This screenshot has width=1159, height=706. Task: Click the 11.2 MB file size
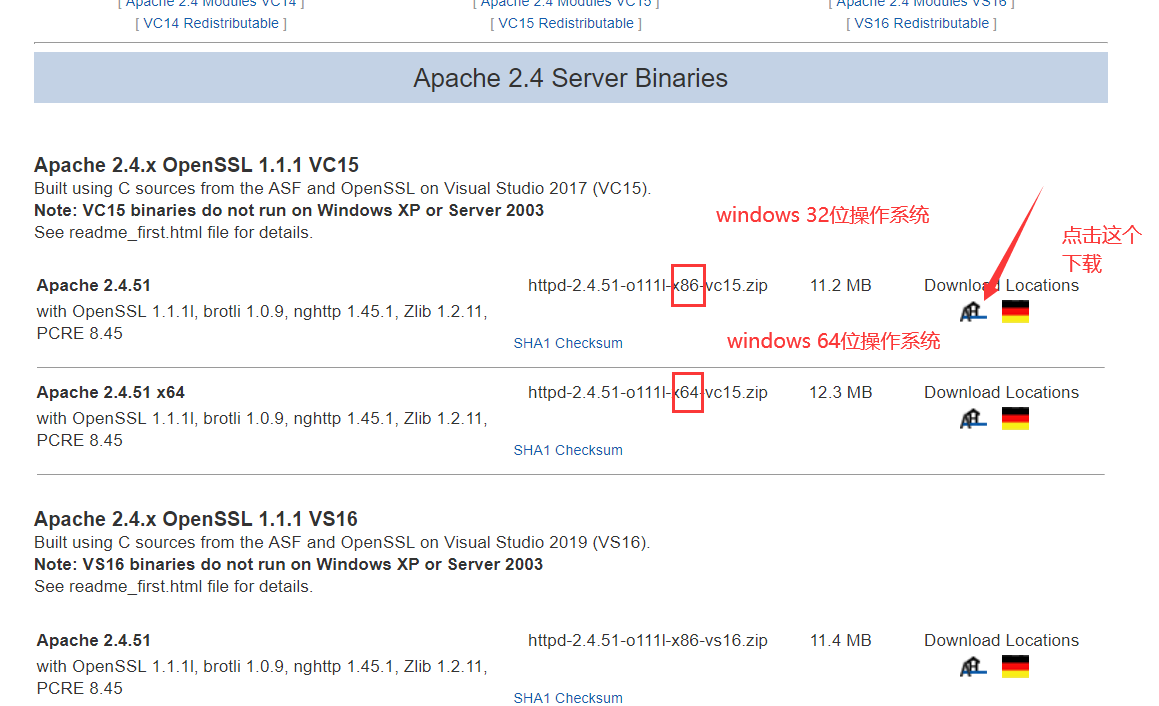(840, 285)
